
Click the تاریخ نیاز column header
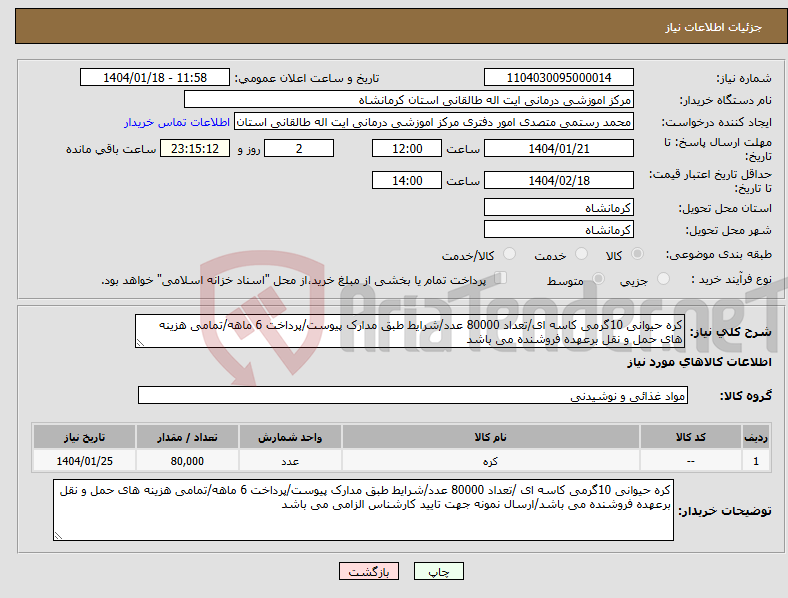[x=84, y=437]
